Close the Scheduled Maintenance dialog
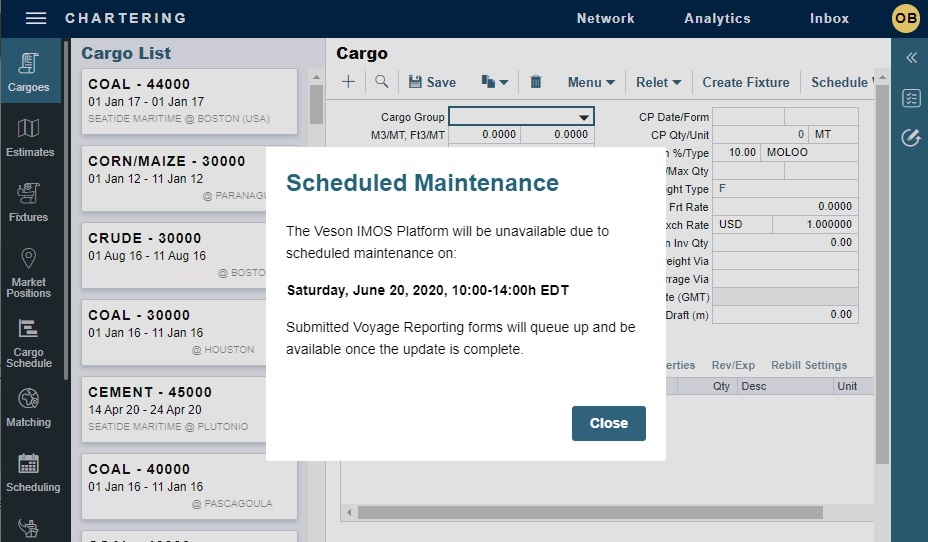The width and height of the screenshot is (928, 542). pyautogui.click(x=608, y=423)
